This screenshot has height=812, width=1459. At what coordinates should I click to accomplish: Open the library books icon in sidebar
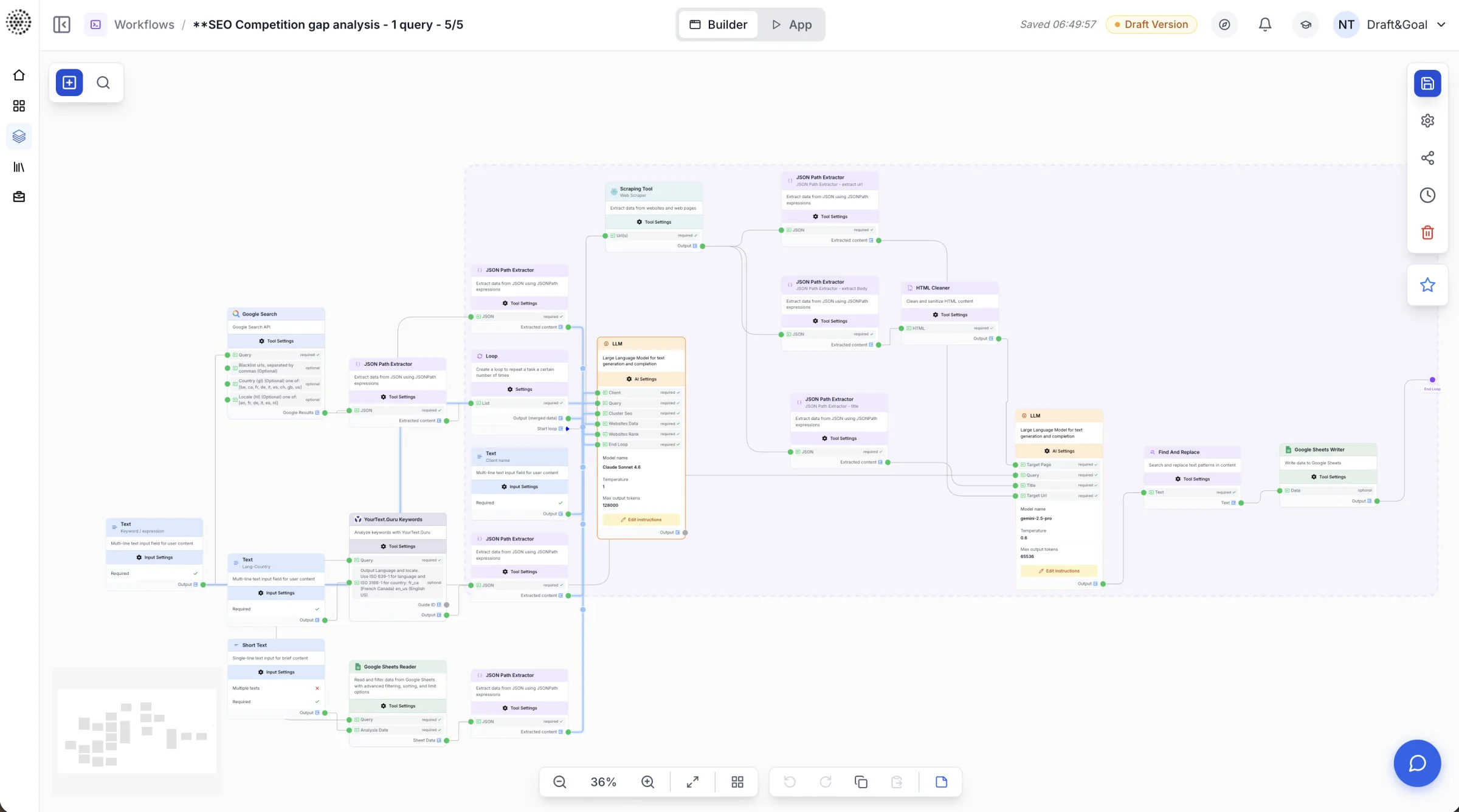pos(19,167)
